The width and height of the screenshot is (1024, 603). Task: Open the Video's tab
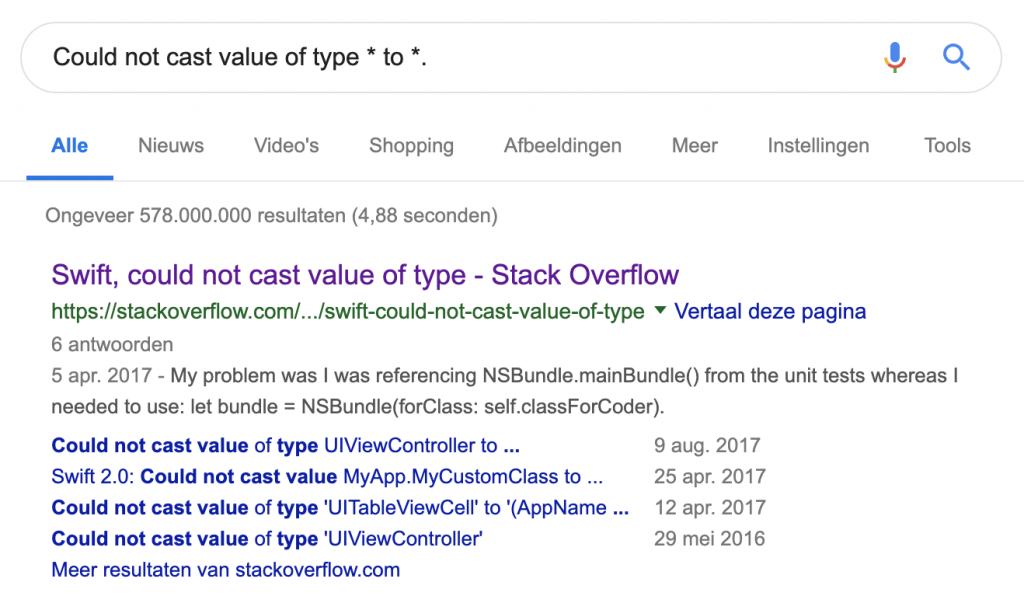pos(286,146)
